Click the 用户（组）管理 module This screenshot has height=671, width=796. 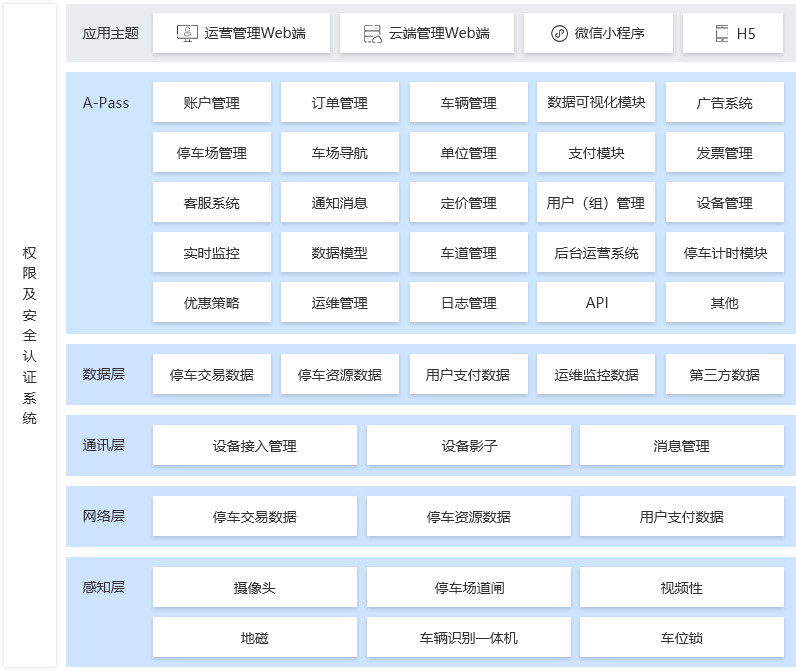click(x=596, y=203)
